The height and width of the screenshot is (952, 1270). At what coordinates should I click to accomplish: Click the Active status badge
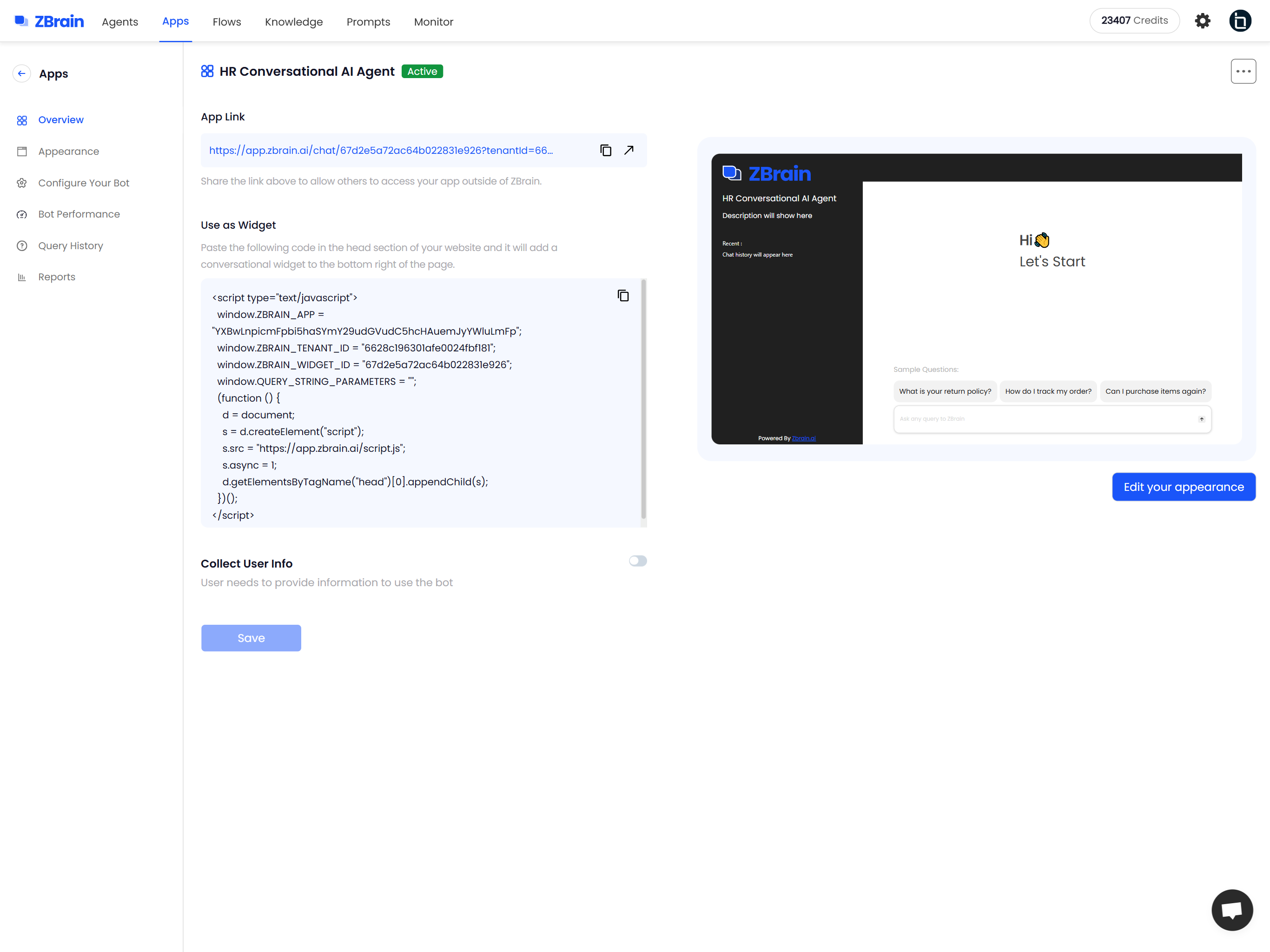tap(422, 71)
